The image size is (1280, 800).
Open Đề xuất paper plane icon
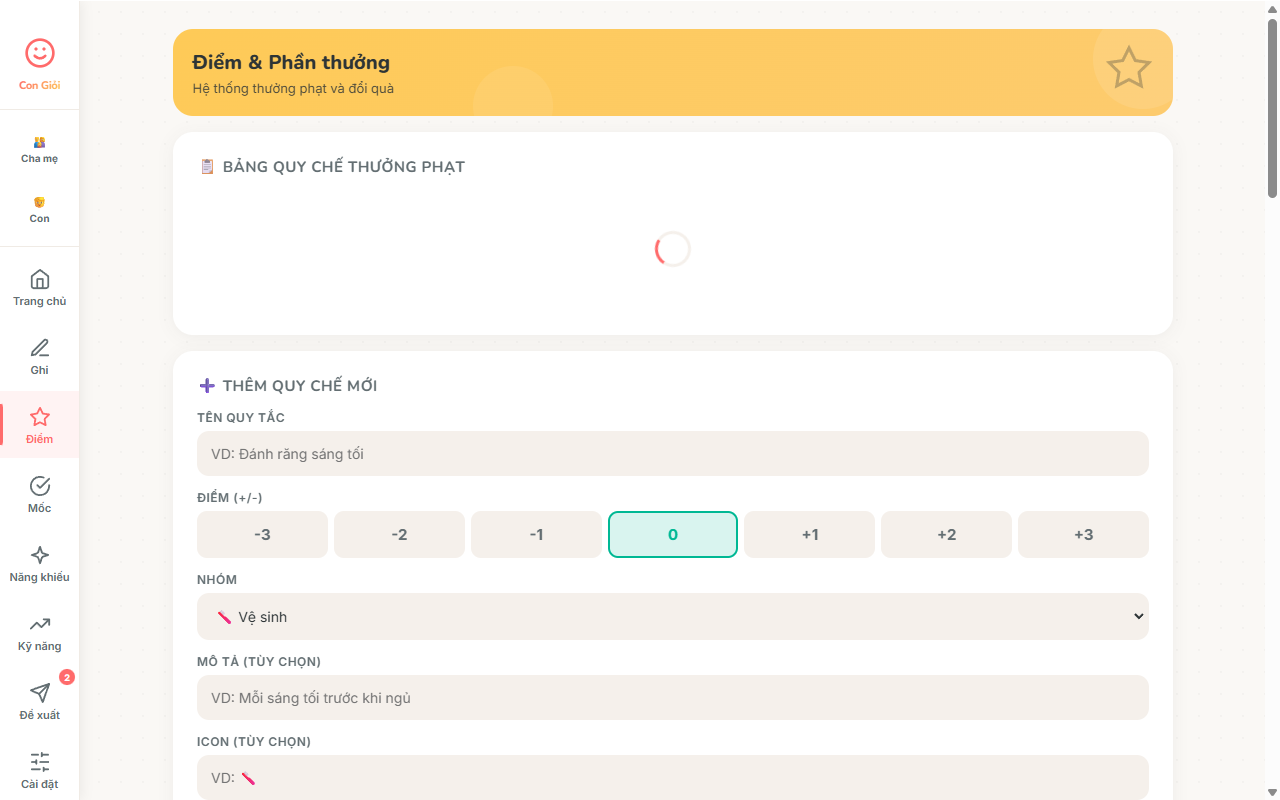pos(40,693)
